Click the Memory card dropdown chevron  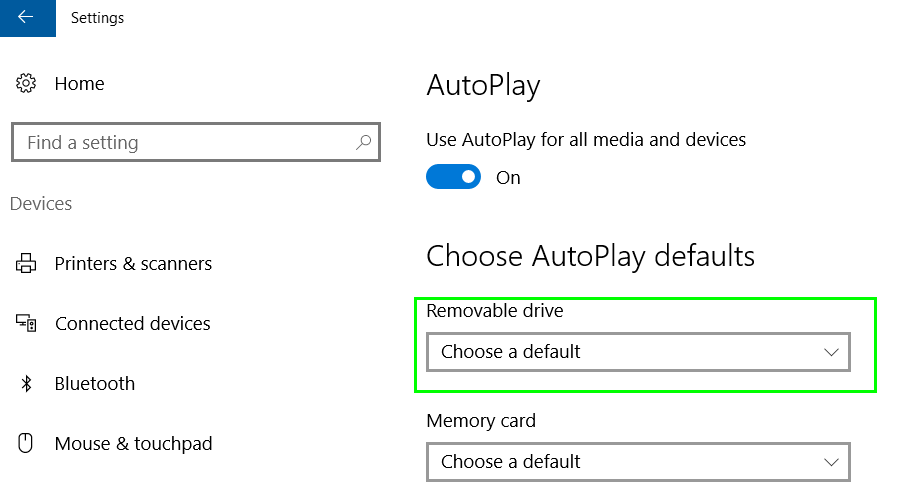pos(831,462)
